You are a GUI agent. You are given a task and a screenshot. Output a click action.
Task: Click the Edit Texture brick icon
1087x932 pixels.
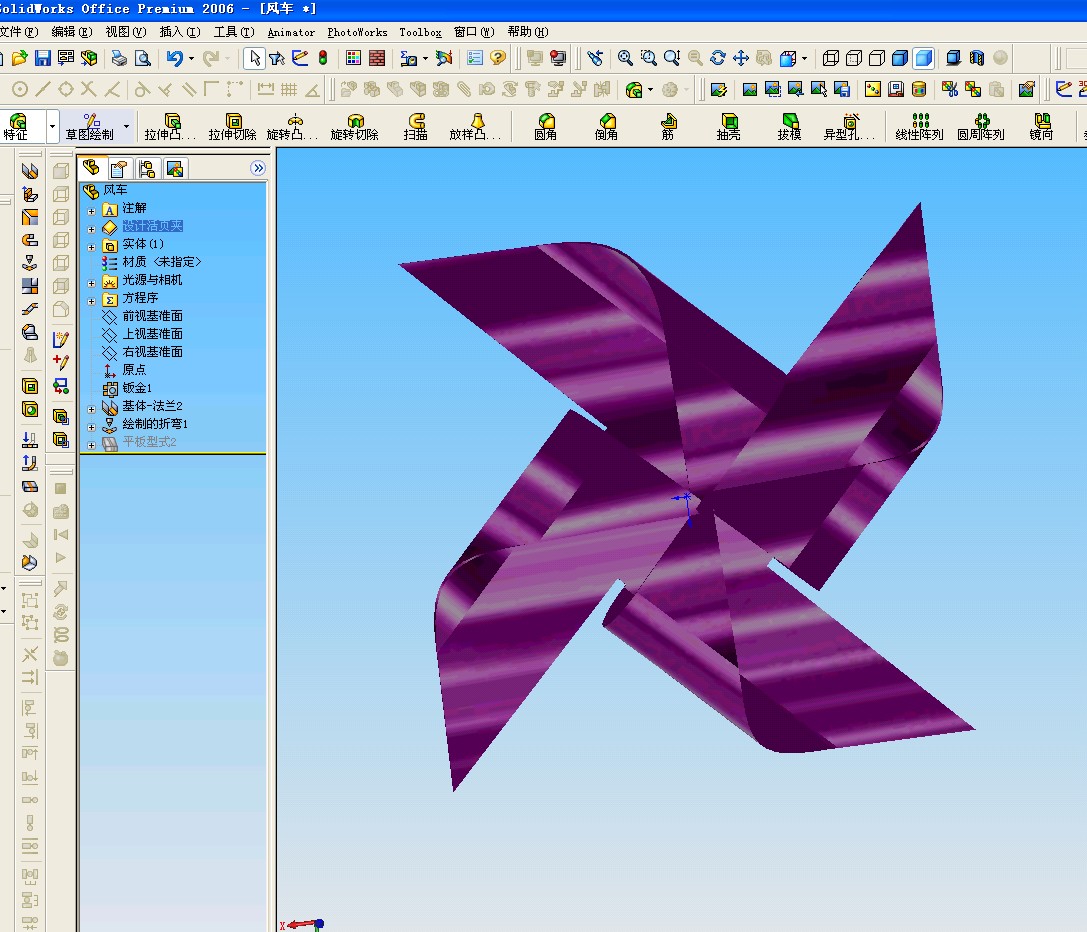[376, 58]
